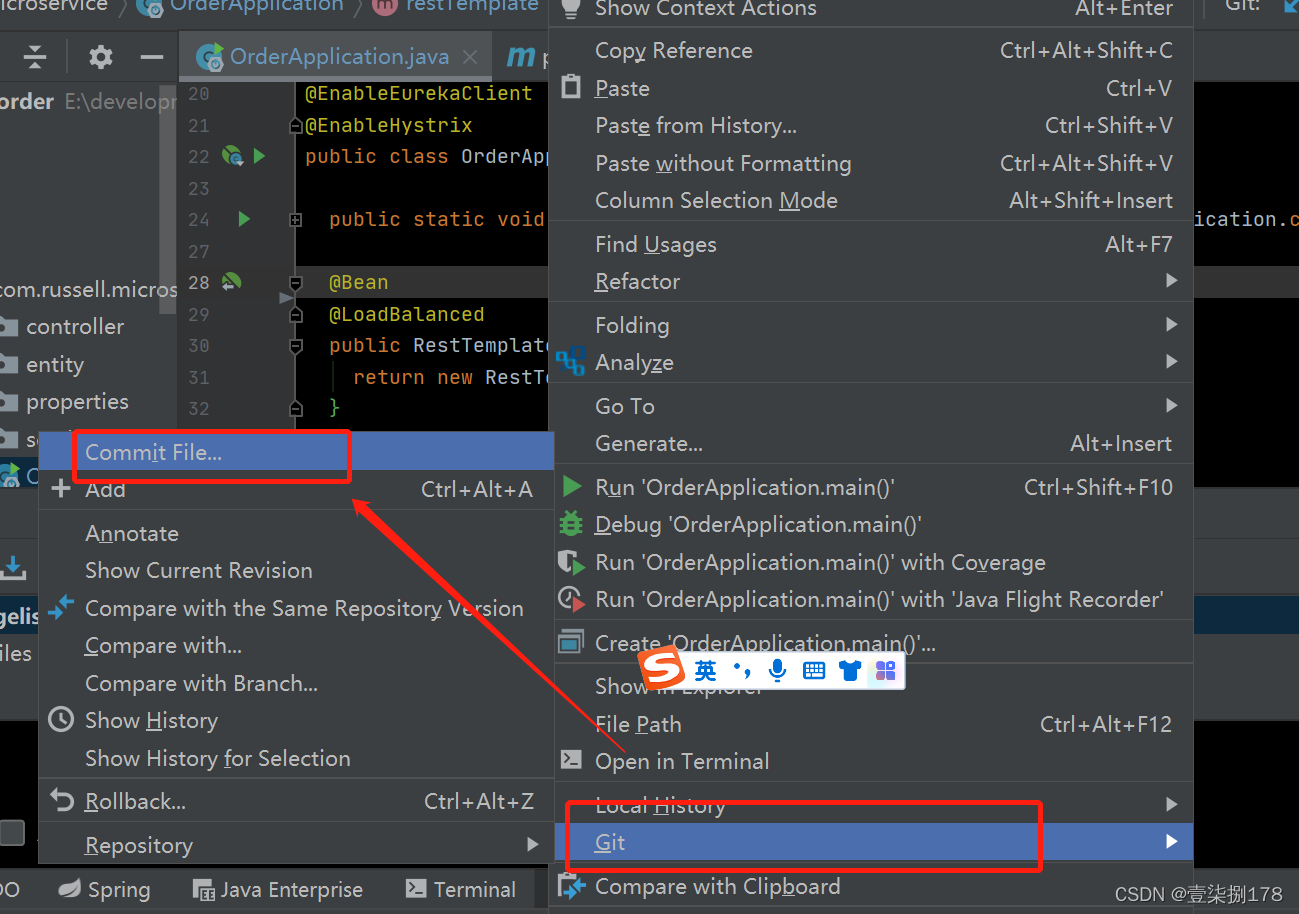
Task: Hide project panel with the minus icon
Action: coord(152,57)
